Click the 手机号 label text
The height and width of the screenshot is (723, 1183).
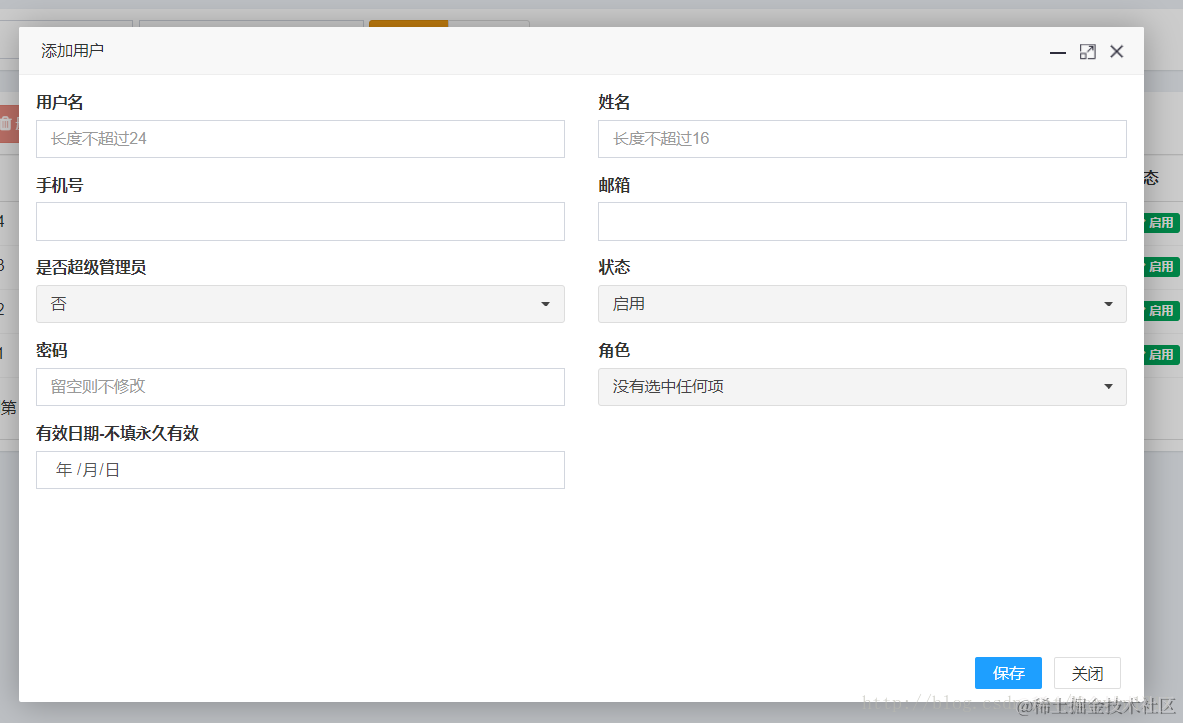[60, 185]
